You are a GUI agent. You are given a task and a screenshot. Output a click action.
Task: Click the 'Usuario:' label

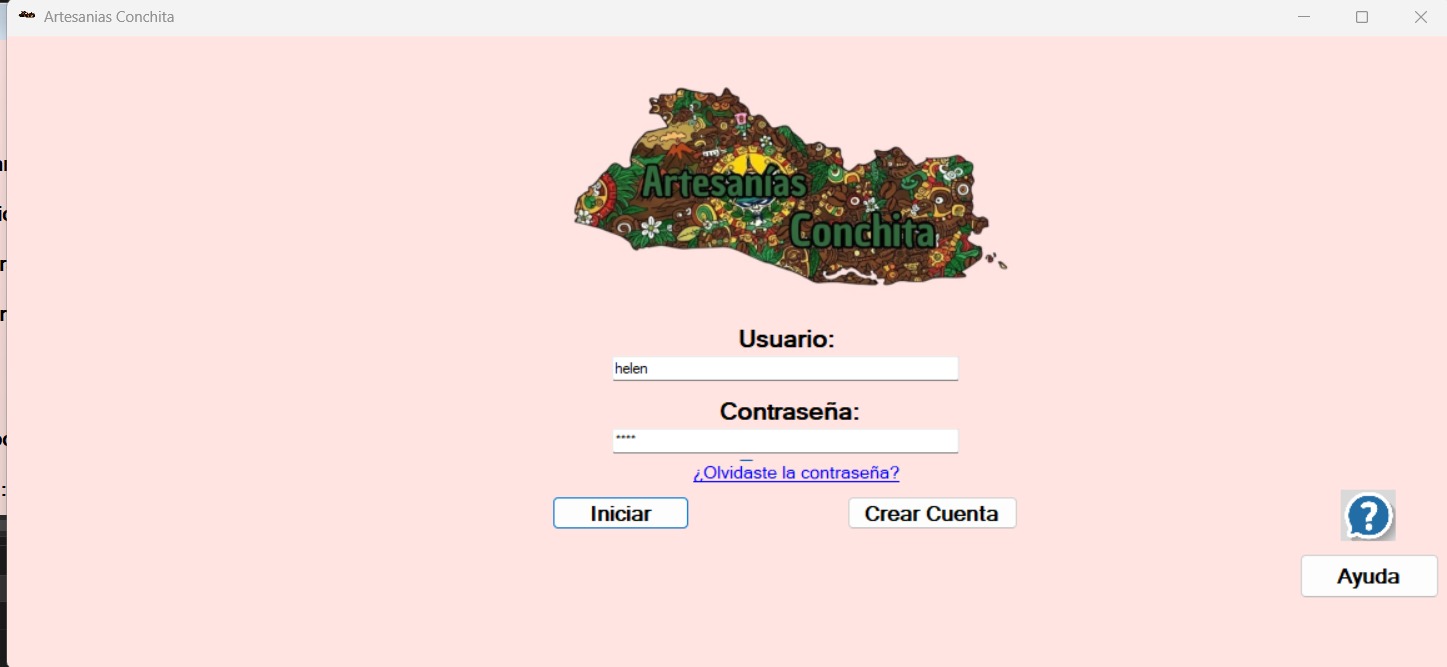pyautogui.click(x=786, y=339)
